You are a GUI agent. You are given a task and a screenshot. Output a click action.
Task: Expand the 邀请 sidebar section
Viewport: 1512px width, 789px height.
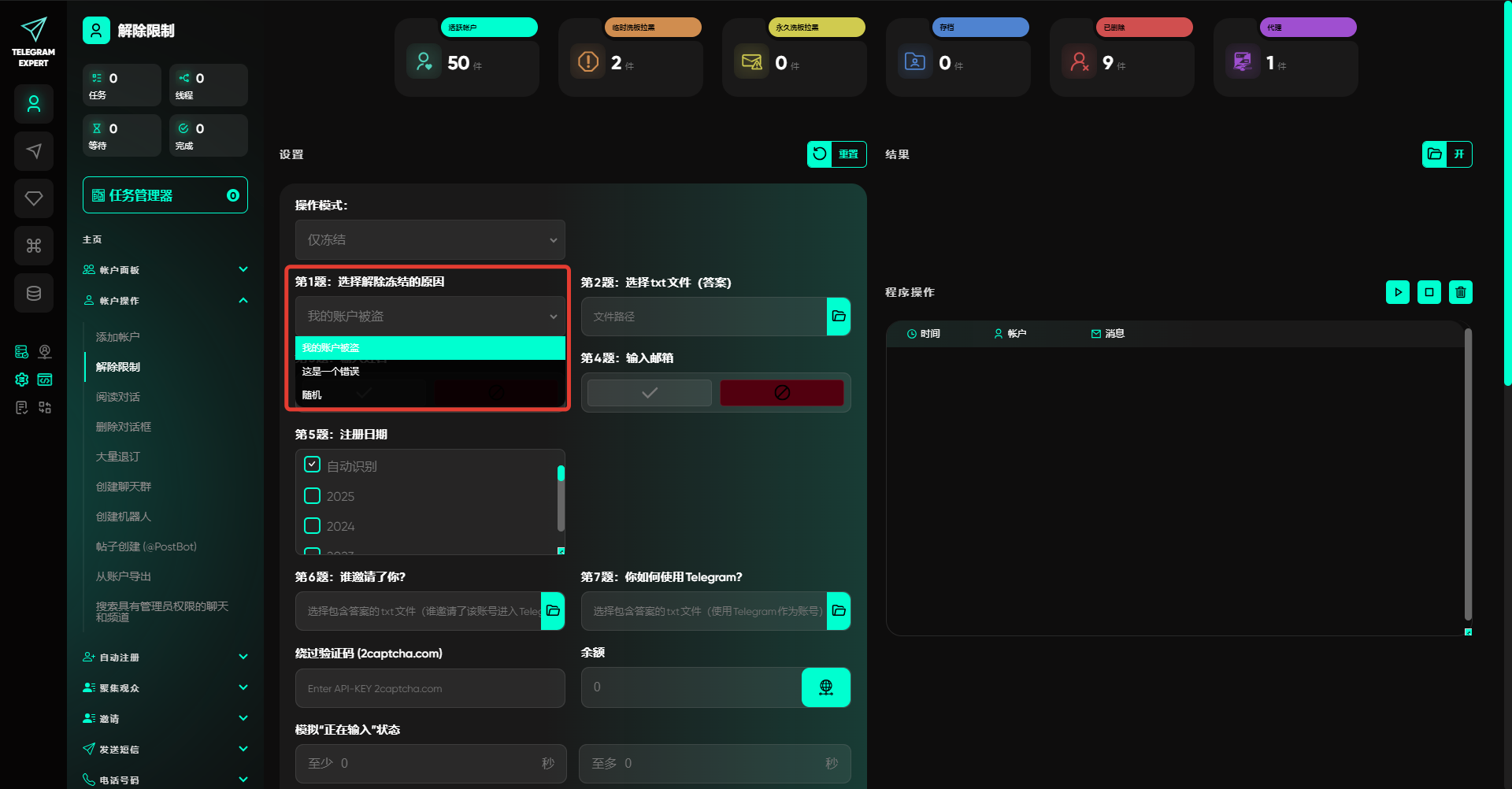pyautogui.click(x=165, y=719)
